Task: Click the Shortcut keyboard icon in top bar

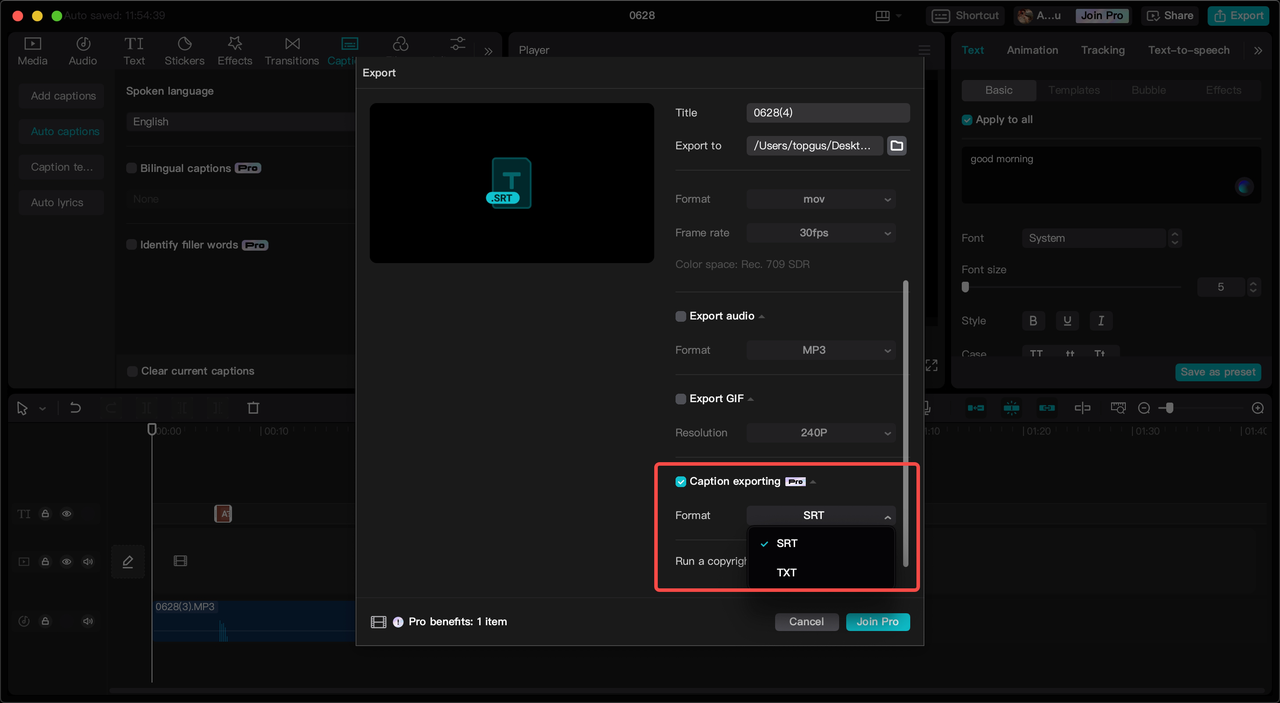Action: click(x=942, y=16)
